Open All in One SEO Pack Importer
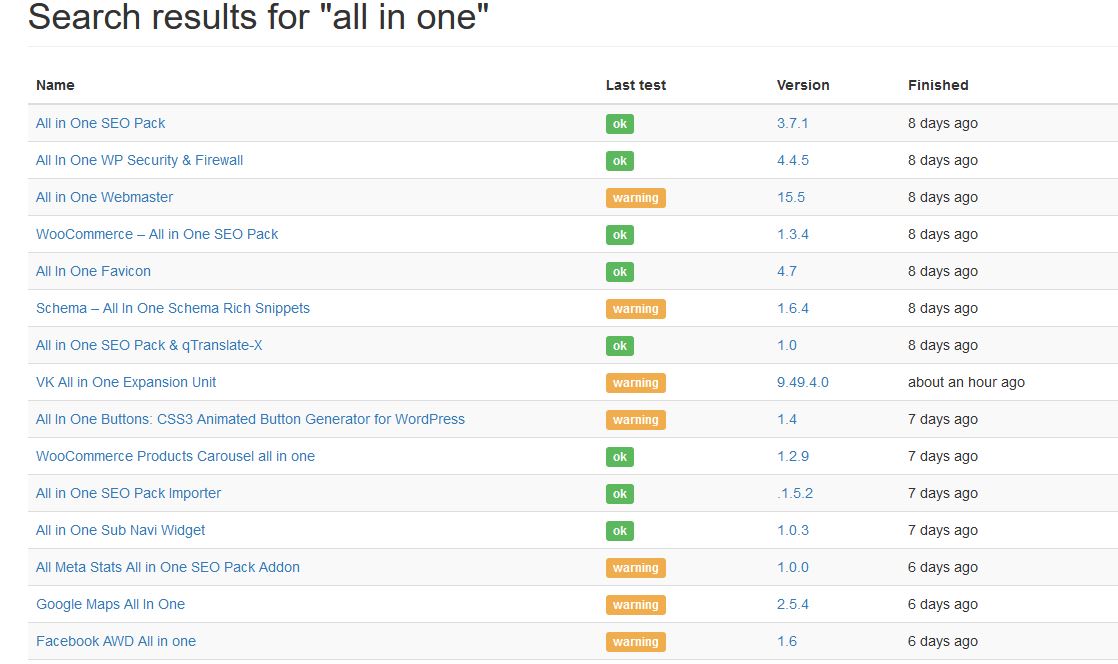This screenshot has width=1118, height=664. pos(128,494)
